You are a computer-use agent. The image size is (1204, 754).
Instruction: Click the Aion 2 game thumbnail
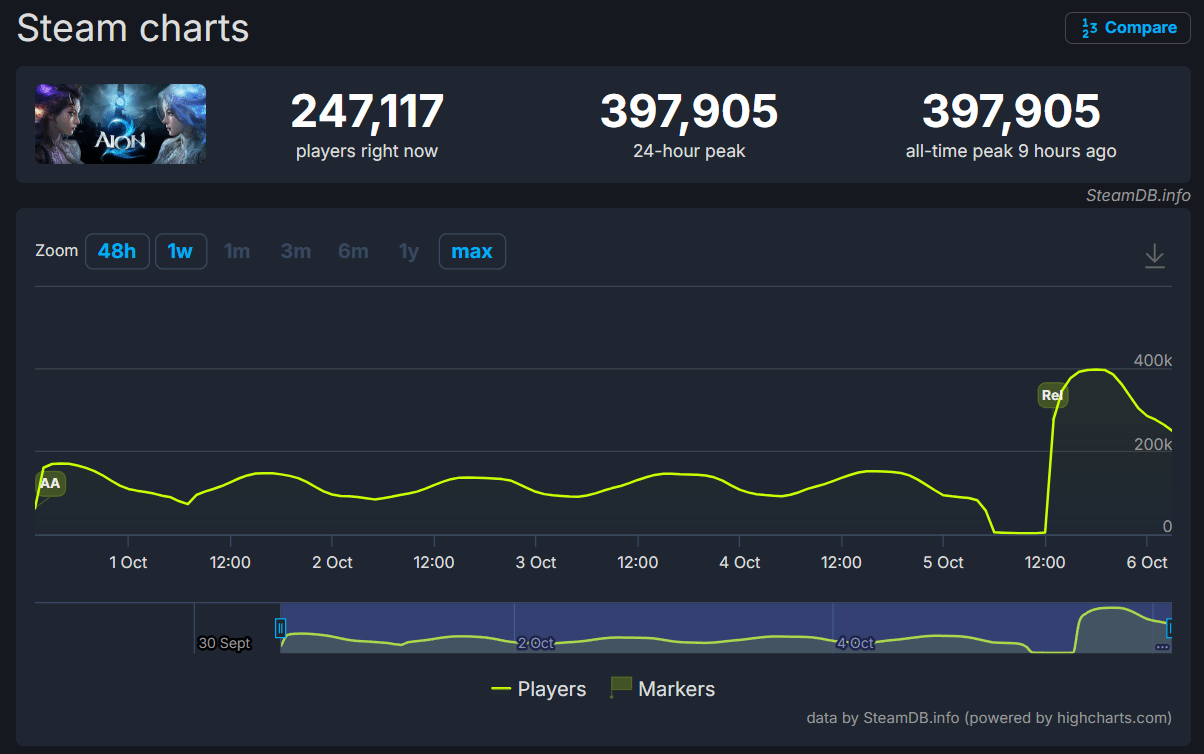coord(121,124)
